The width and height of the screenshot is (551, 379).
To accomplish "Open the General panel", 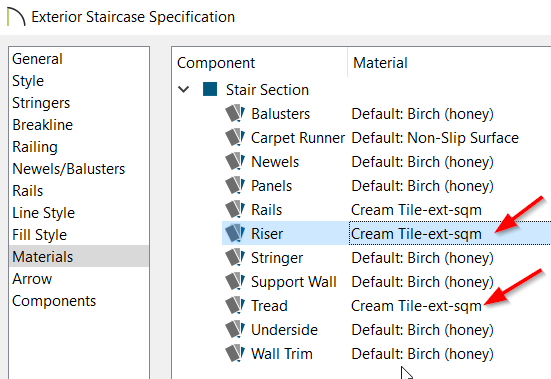I will pyautogui.click(x=37, y=59).
